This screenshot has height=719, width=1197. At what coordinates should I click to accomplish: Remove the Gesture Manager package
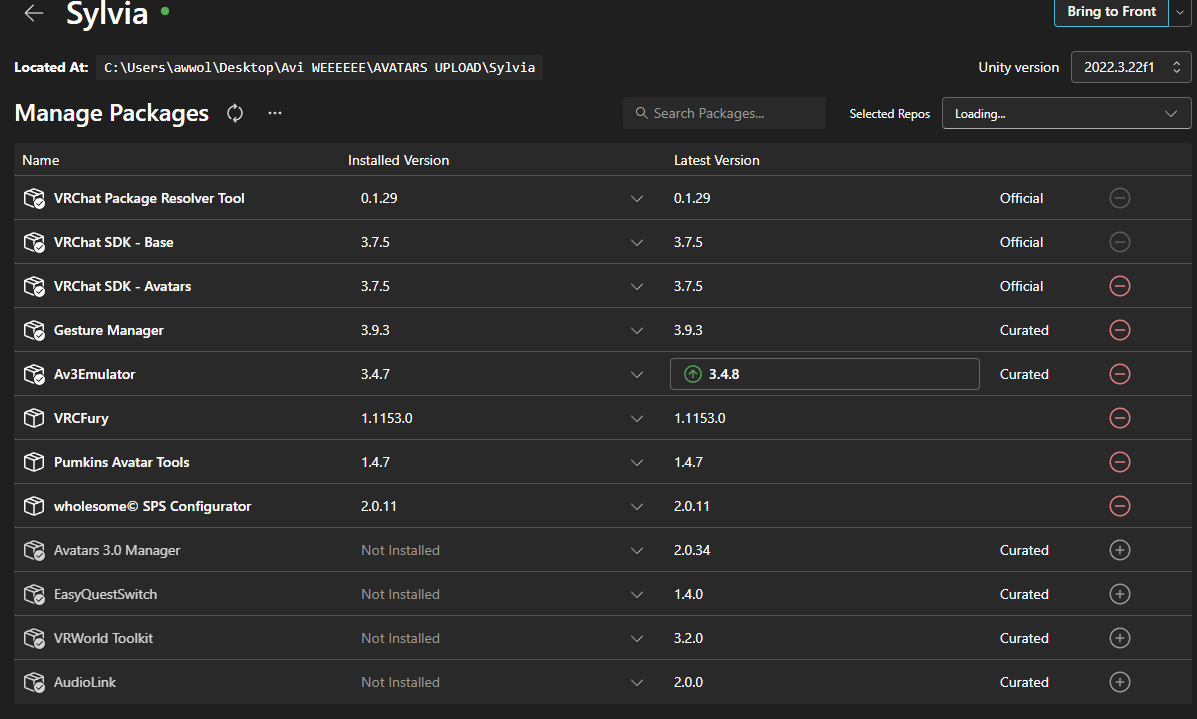coord(1120,330)
